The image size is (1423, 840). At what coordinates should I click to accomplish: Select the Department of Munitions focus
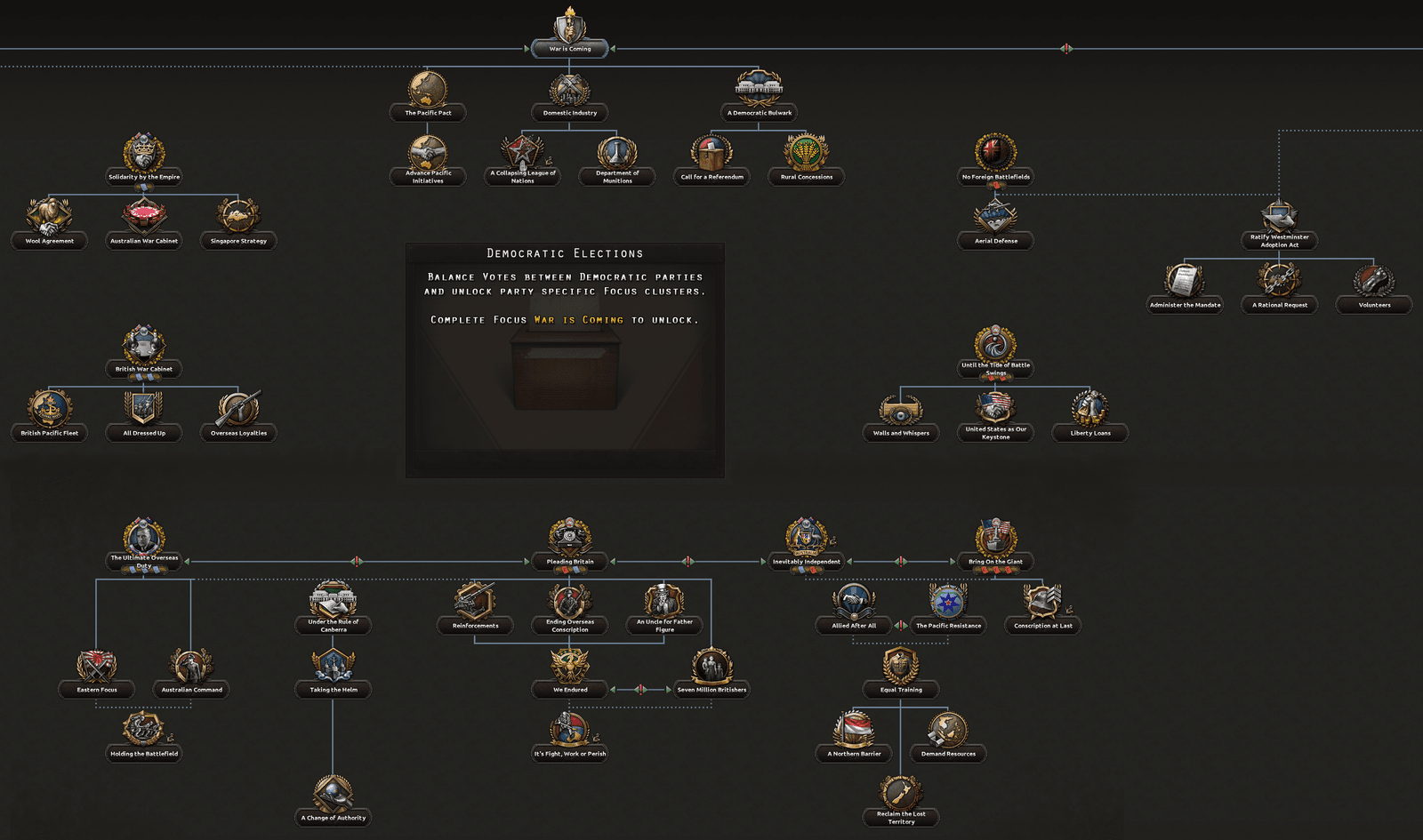point(617,162)
